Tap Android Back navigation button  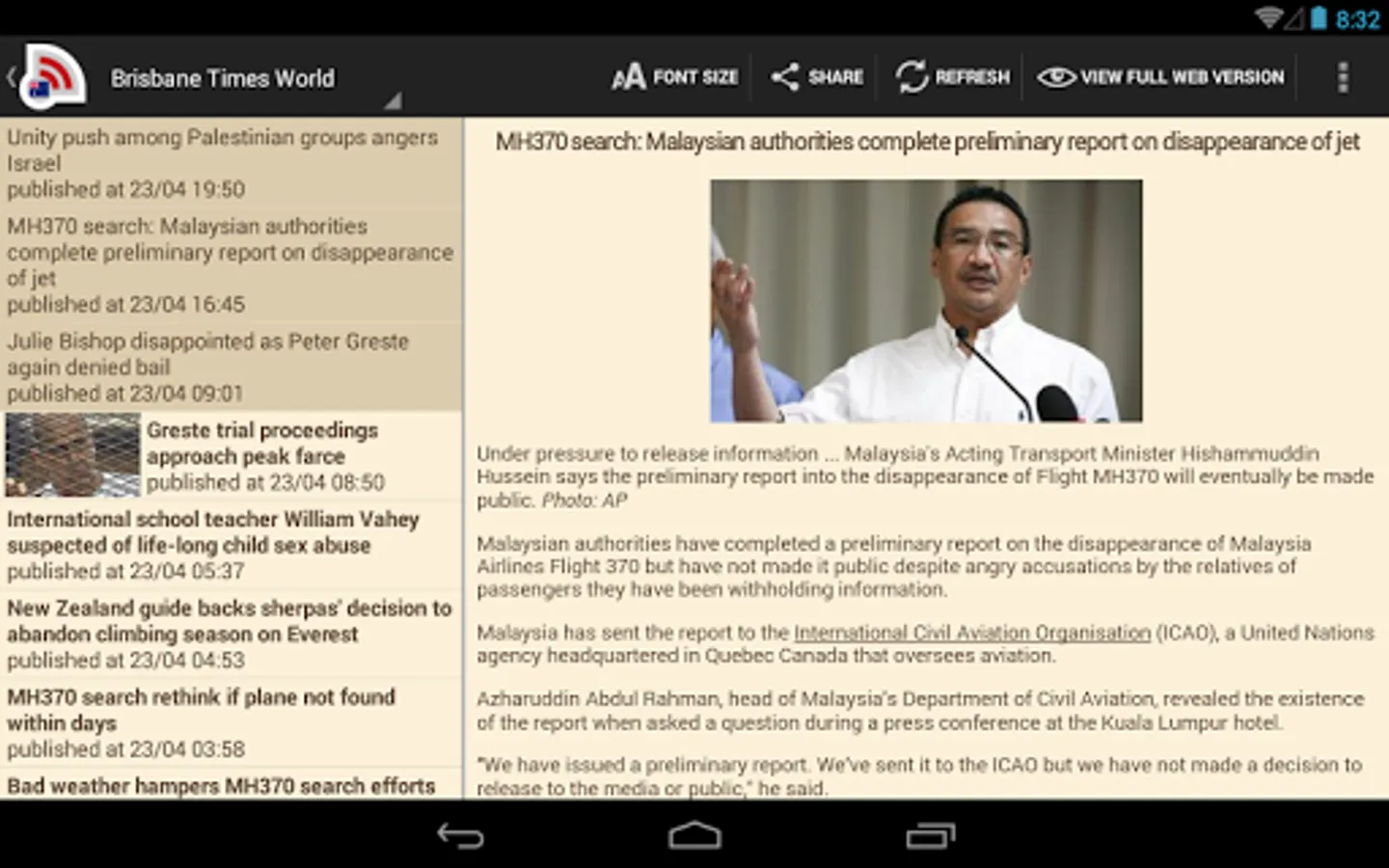coord(461,835)
